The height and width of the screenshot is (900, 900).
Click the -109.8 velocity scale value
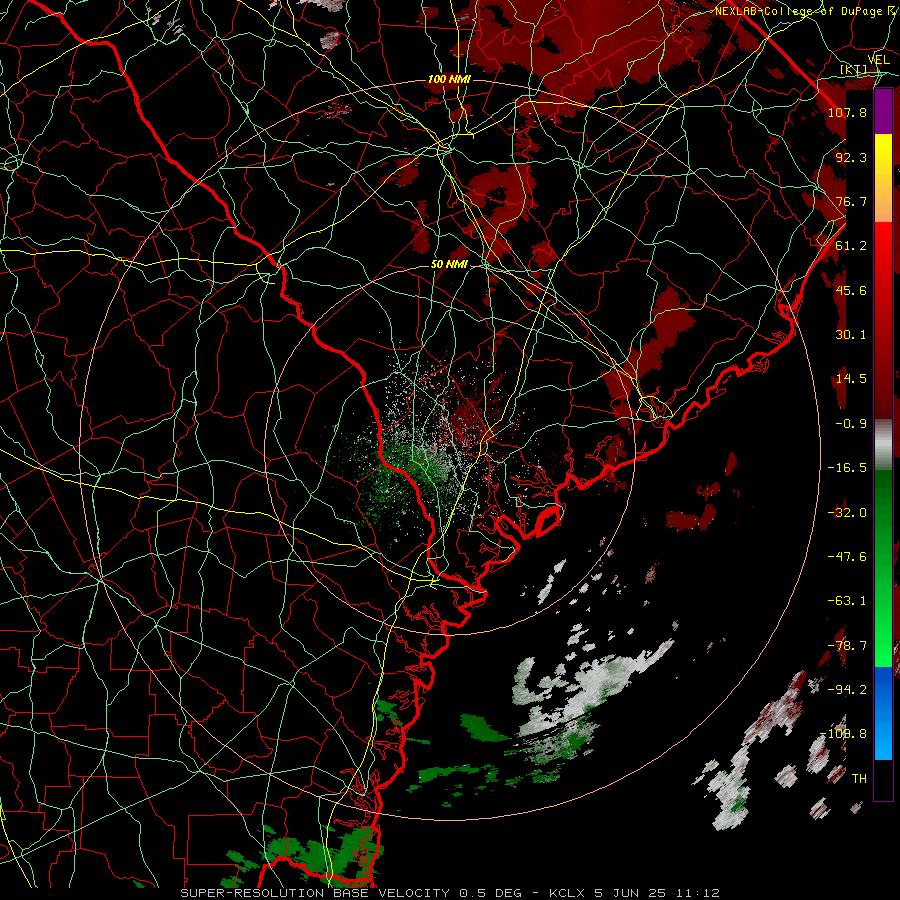(x=843, y=734)
